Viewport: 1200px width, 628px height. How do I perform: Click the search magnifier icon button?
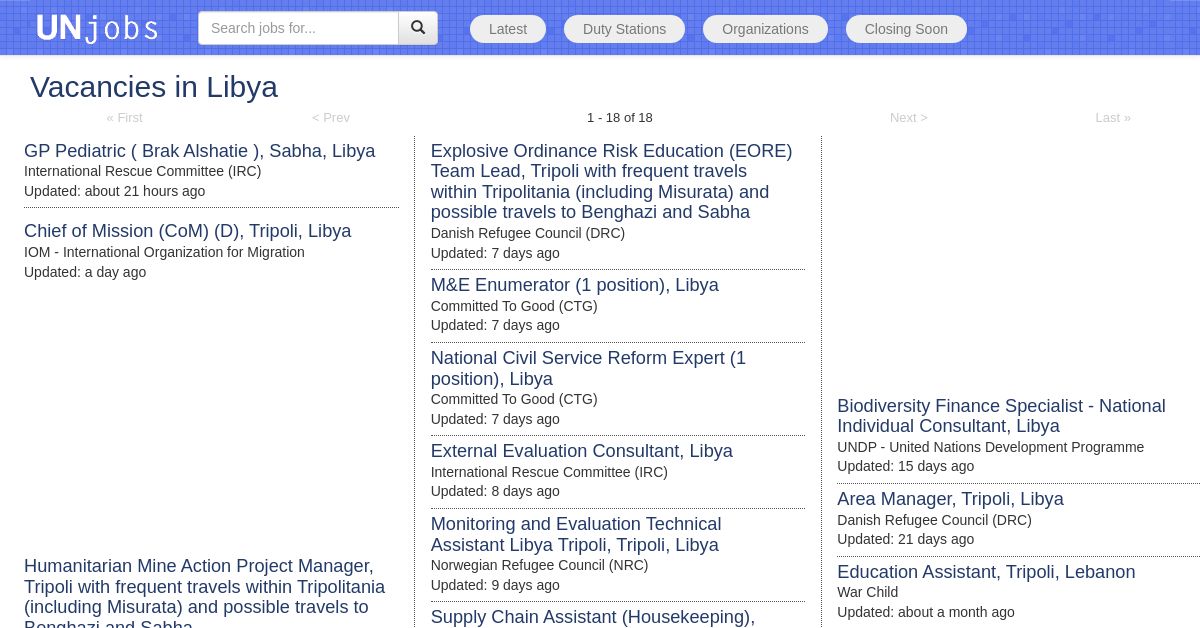click(x=418, y=28)
